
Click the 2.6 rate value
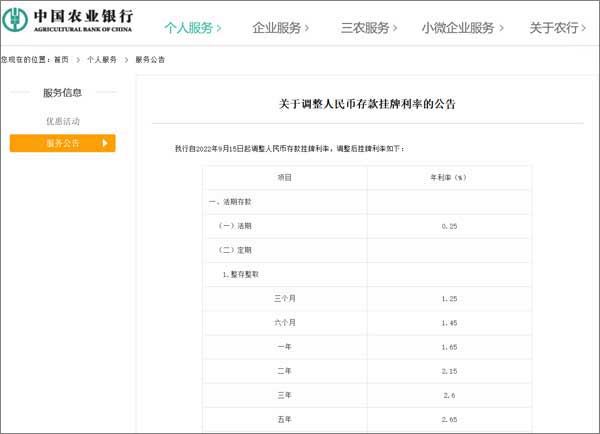pyautogui.click(x=449, y=395)
